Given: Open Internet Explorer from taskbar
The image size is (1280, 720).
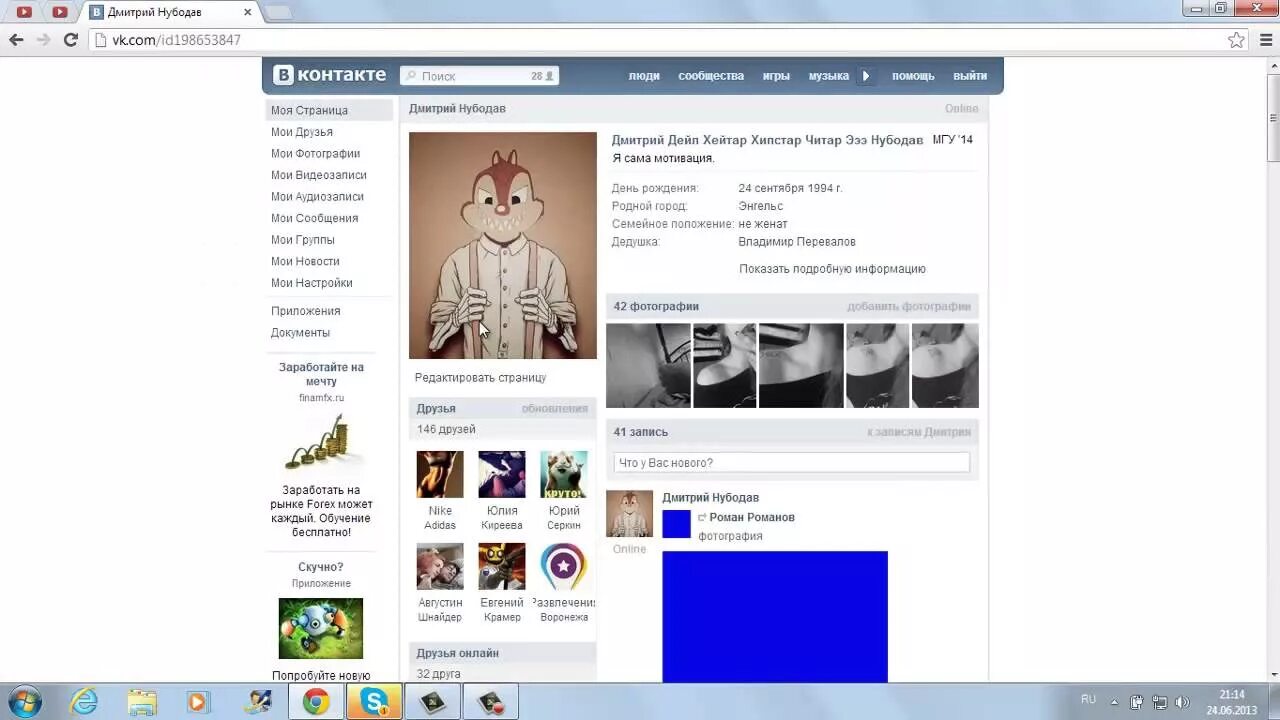Looking at the screenshot, I should (84, 702).
